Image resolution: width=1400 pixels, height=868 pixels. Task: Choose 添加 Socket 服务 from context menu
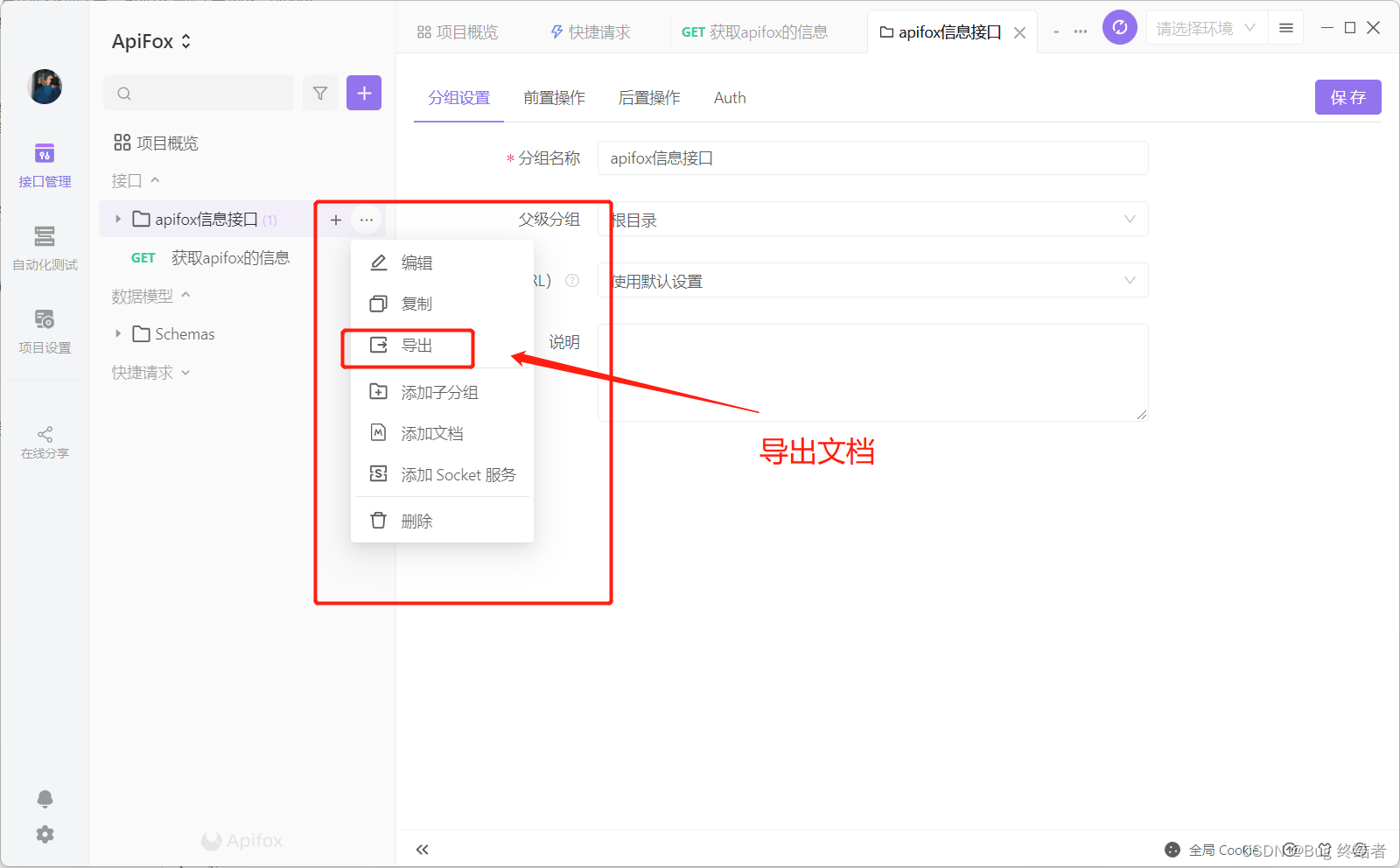tap(442, 474)
